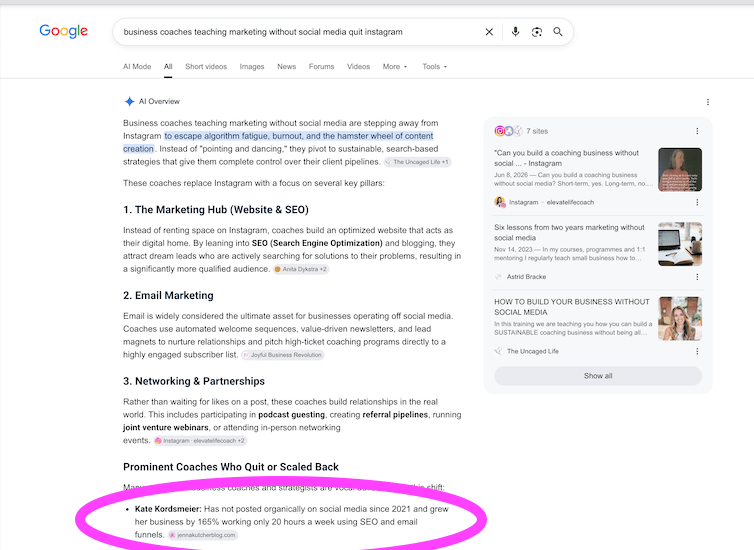The width and height of the screenshot is (754, 550).
Task: Click "Prominent Coaches Who Quit or Scaled Back"
Action: coord(231,467)
